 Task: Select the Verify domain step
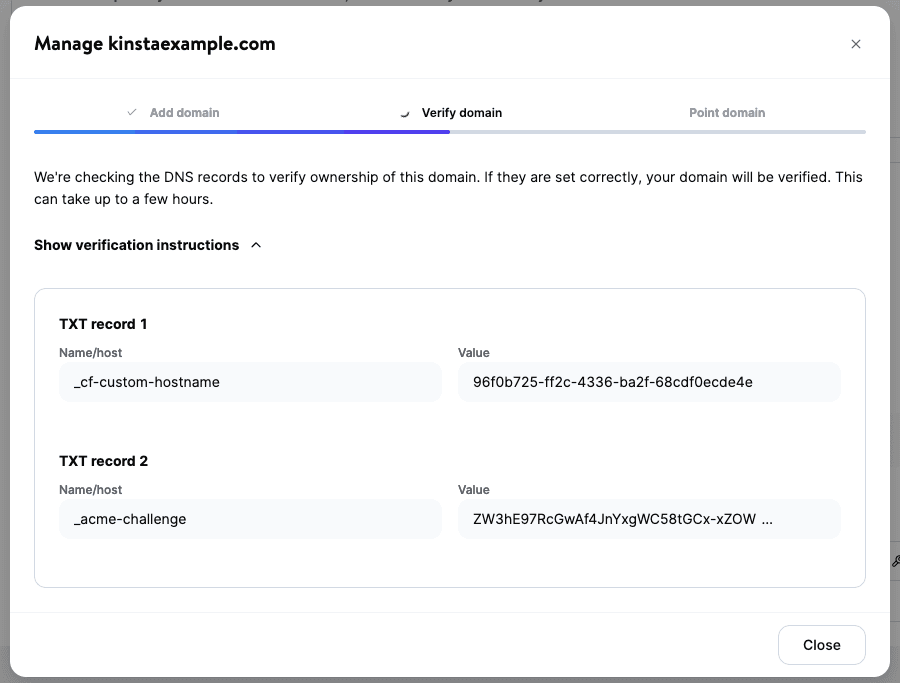(x=461, y=112)
